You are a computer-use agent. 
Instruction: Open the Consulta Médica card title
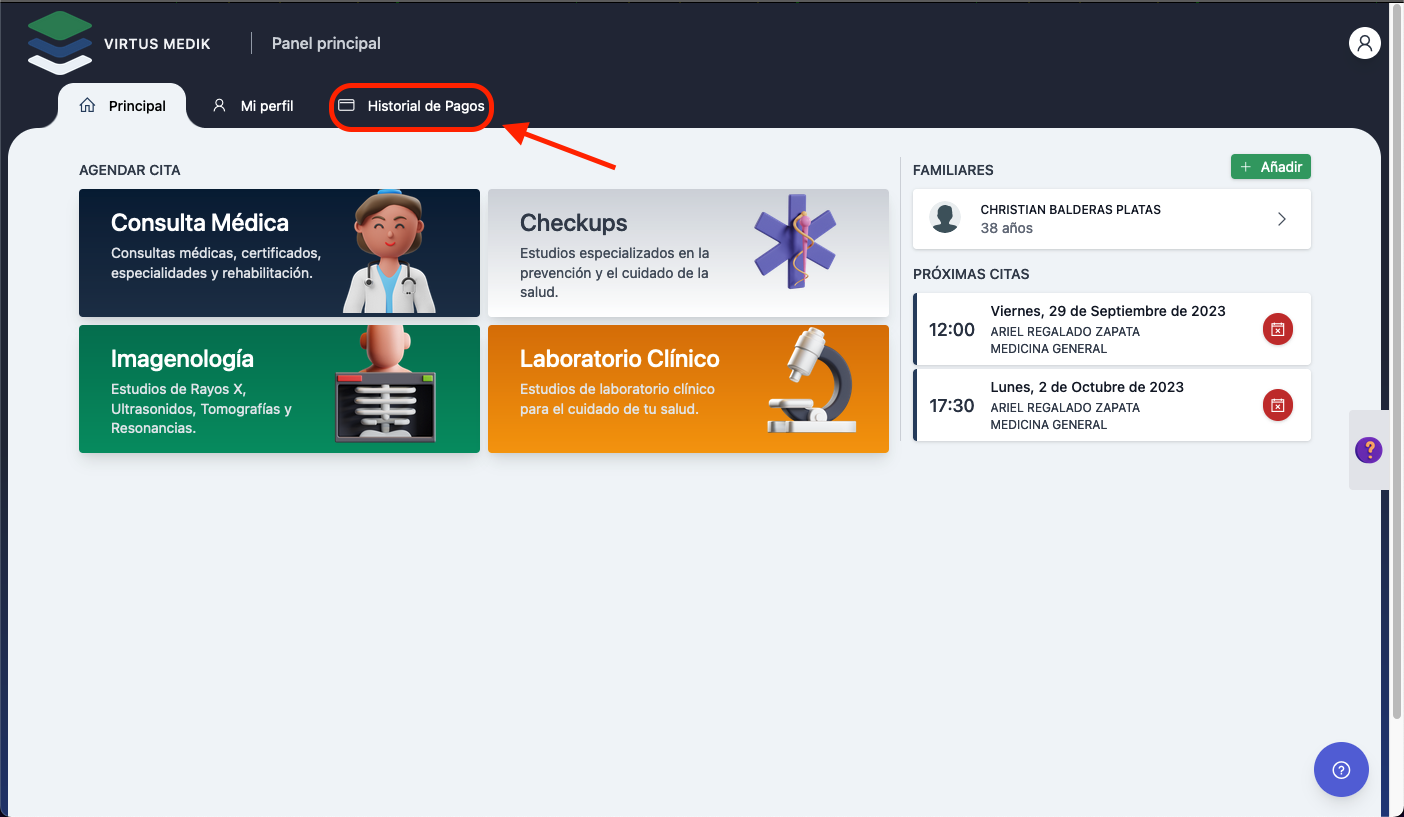pos(200,223)
